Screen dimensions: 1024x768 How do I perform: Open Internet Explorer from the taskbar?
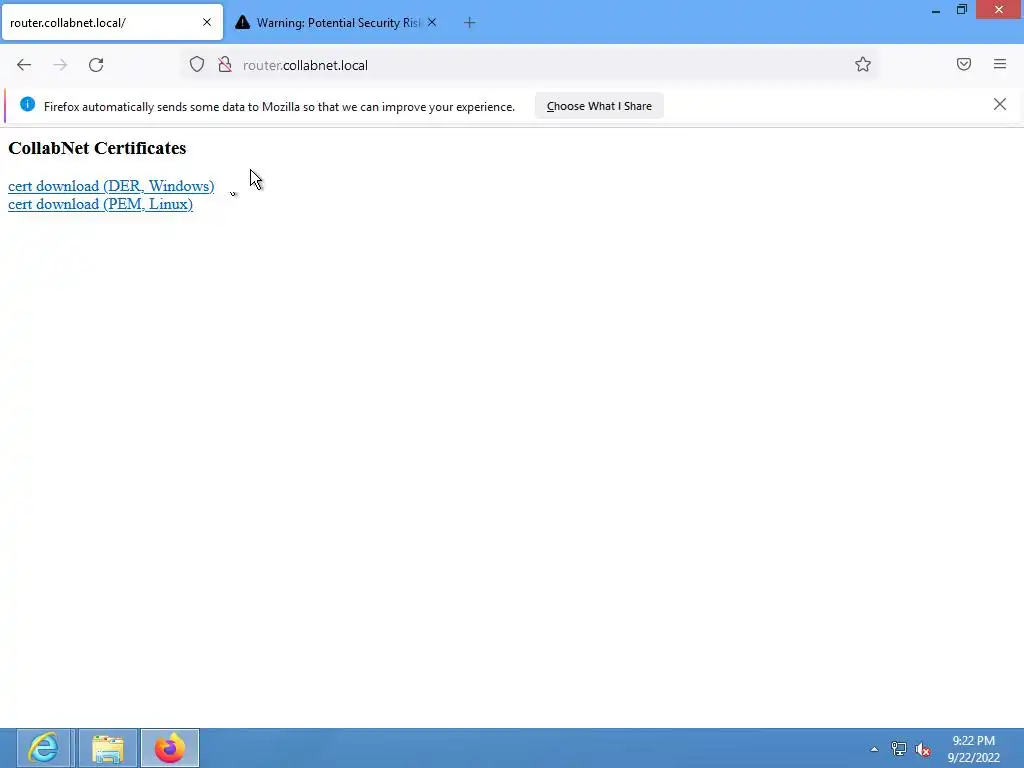click(44, 748)
